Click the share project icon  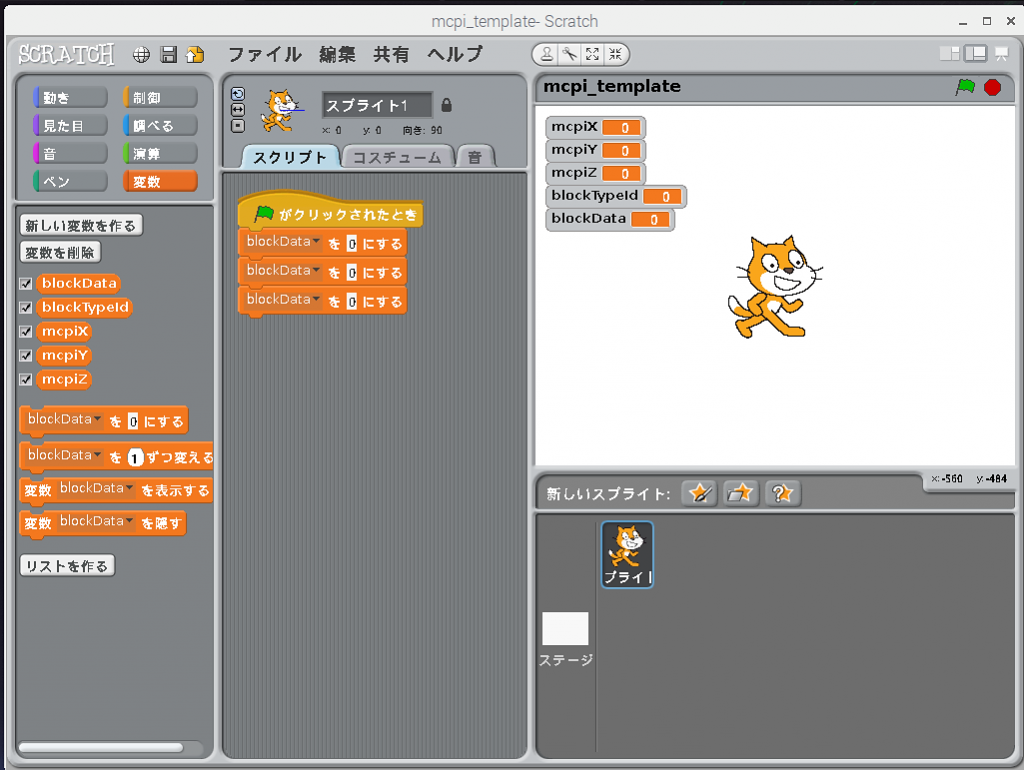(195, 55)
